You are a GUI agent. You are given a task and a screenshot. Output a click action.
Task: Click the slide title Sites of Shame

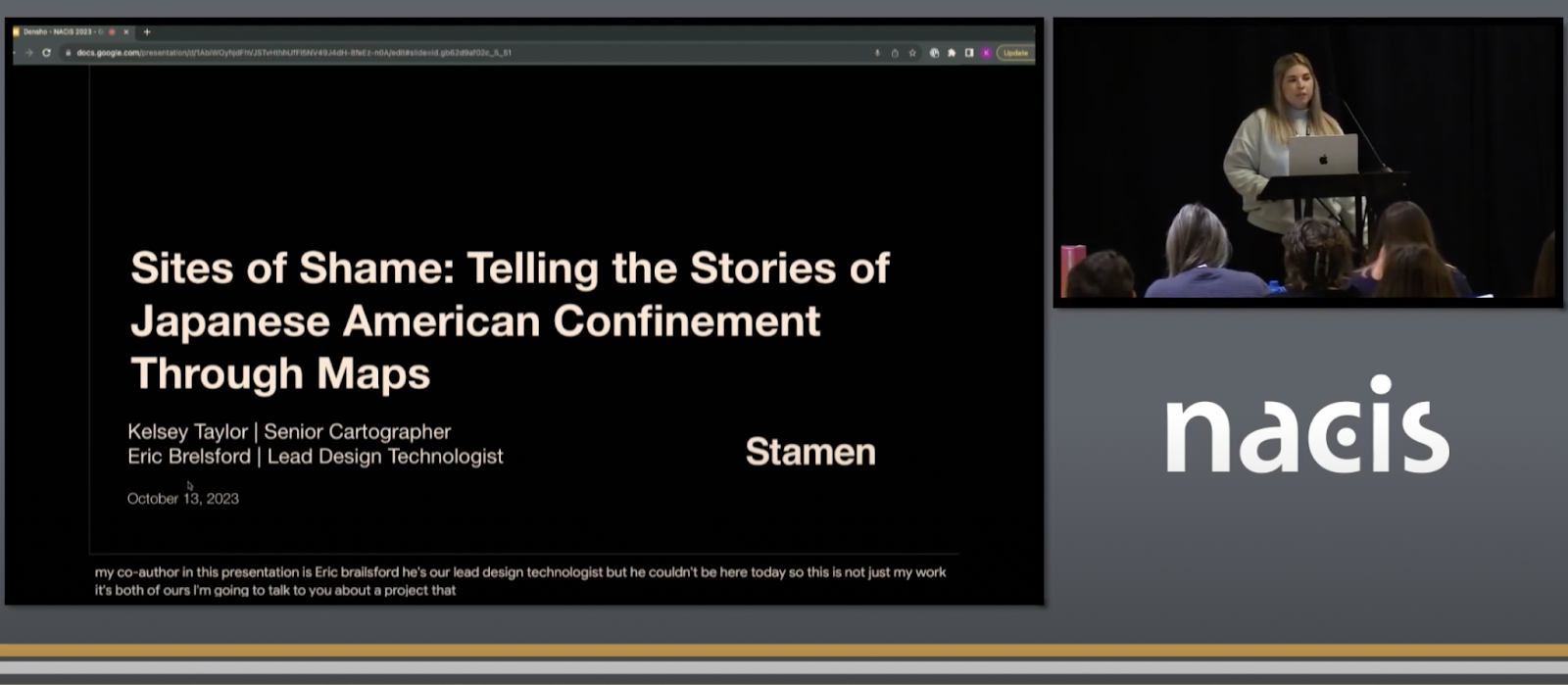(510, 320)
